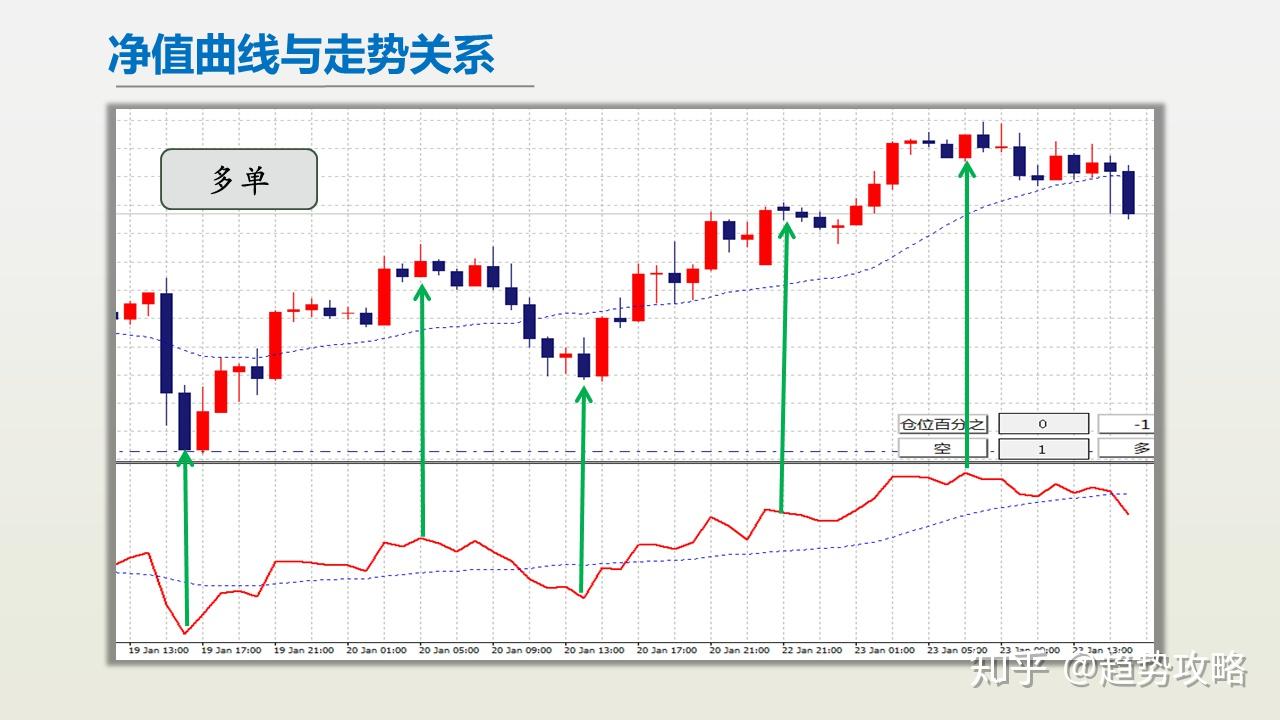Click the 20 Jan 17:00 time label
This screenshot has width=1280, height=720.
click(667, 650)
